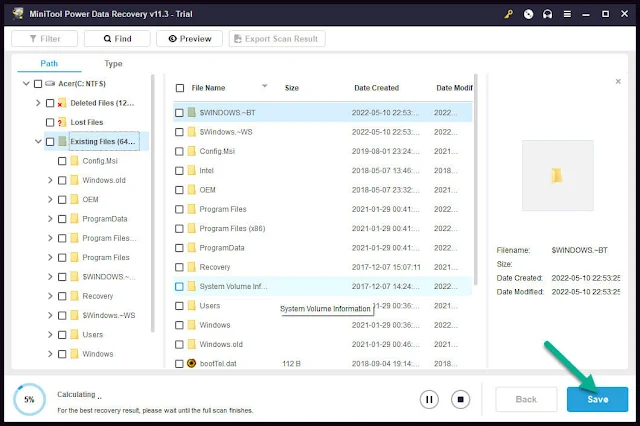Click the File Name sort dropdown arrow

pyautogui.click(x=264, y=86)
